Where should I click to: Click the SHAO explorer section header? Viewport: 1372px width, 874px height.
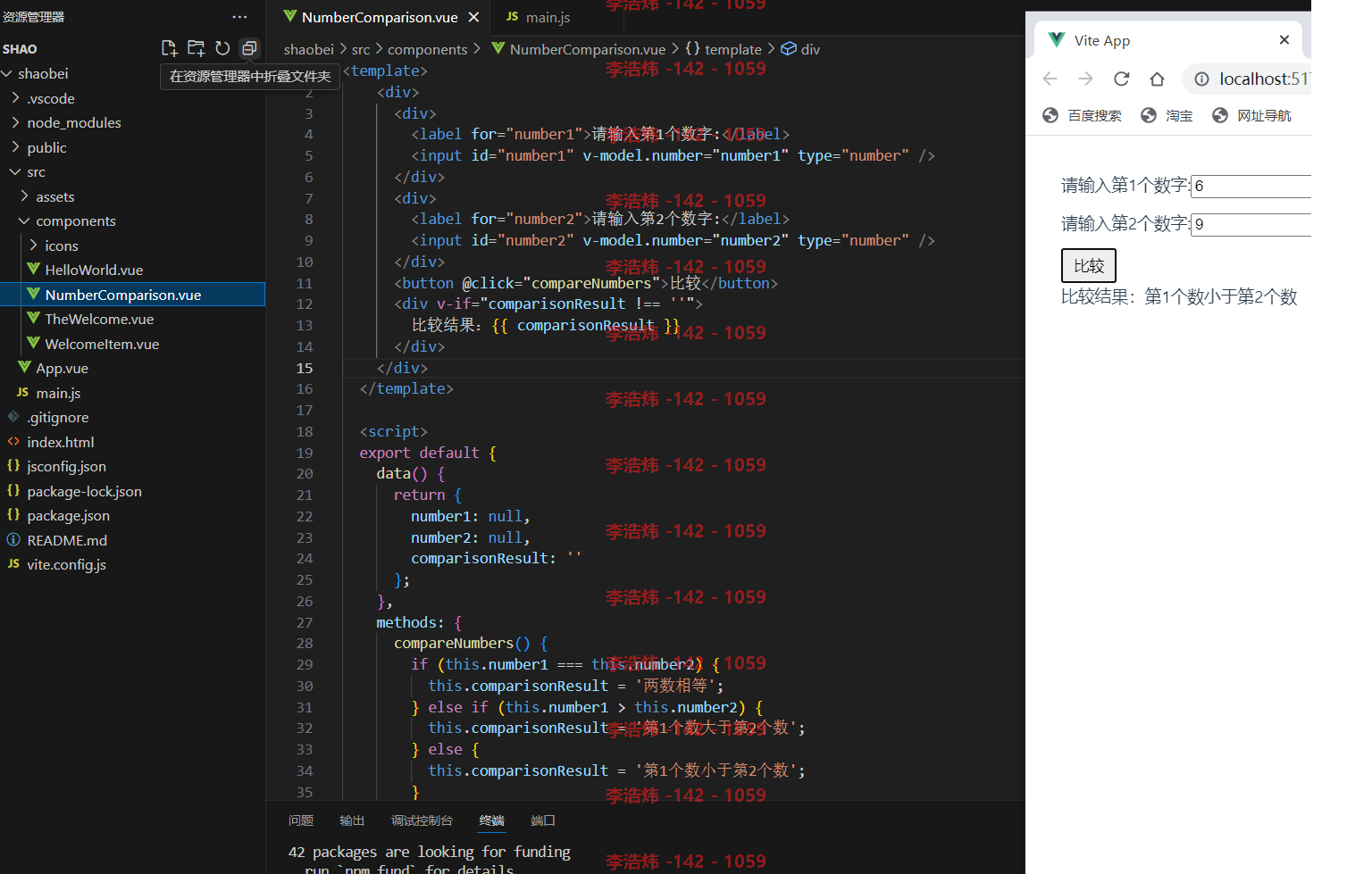click(20, 49)
